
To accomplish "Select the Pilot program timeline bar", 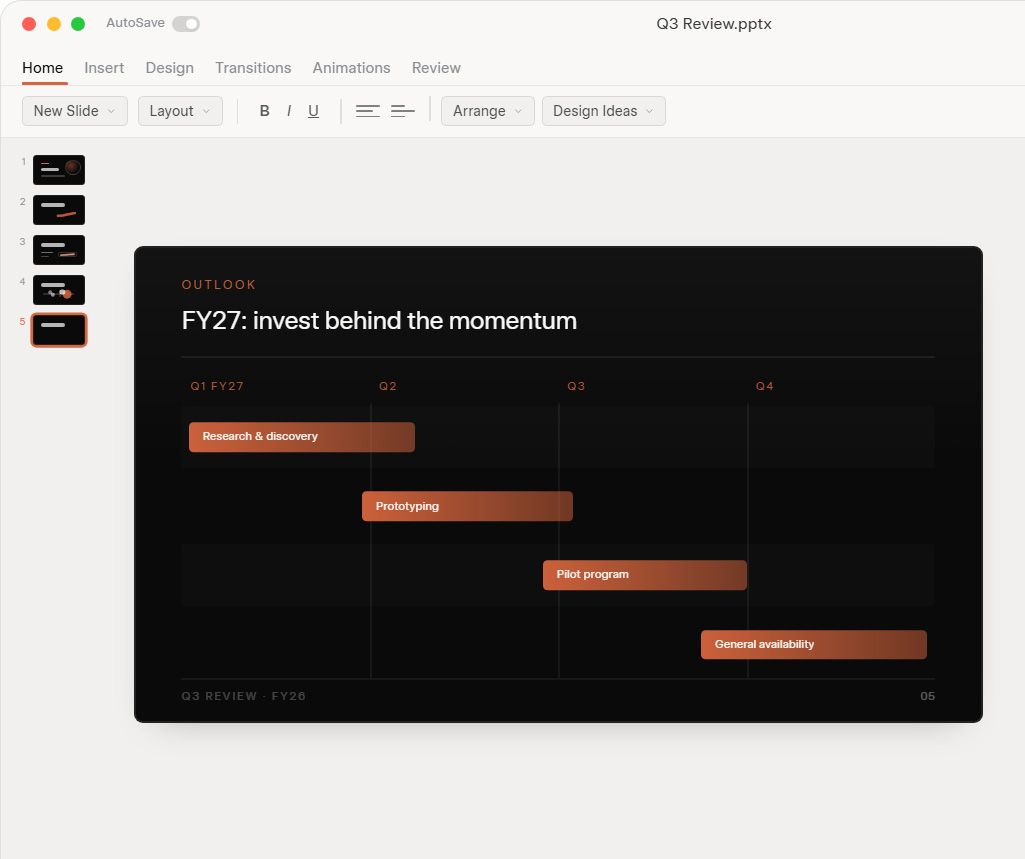I will tap(645, 575).
